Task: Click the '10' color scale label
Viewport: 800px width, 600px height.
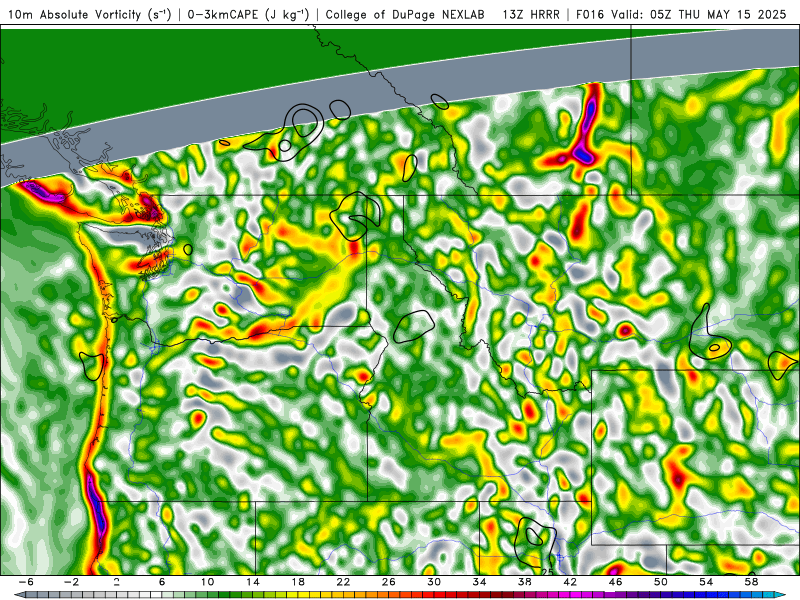Action: click(207, 582)
